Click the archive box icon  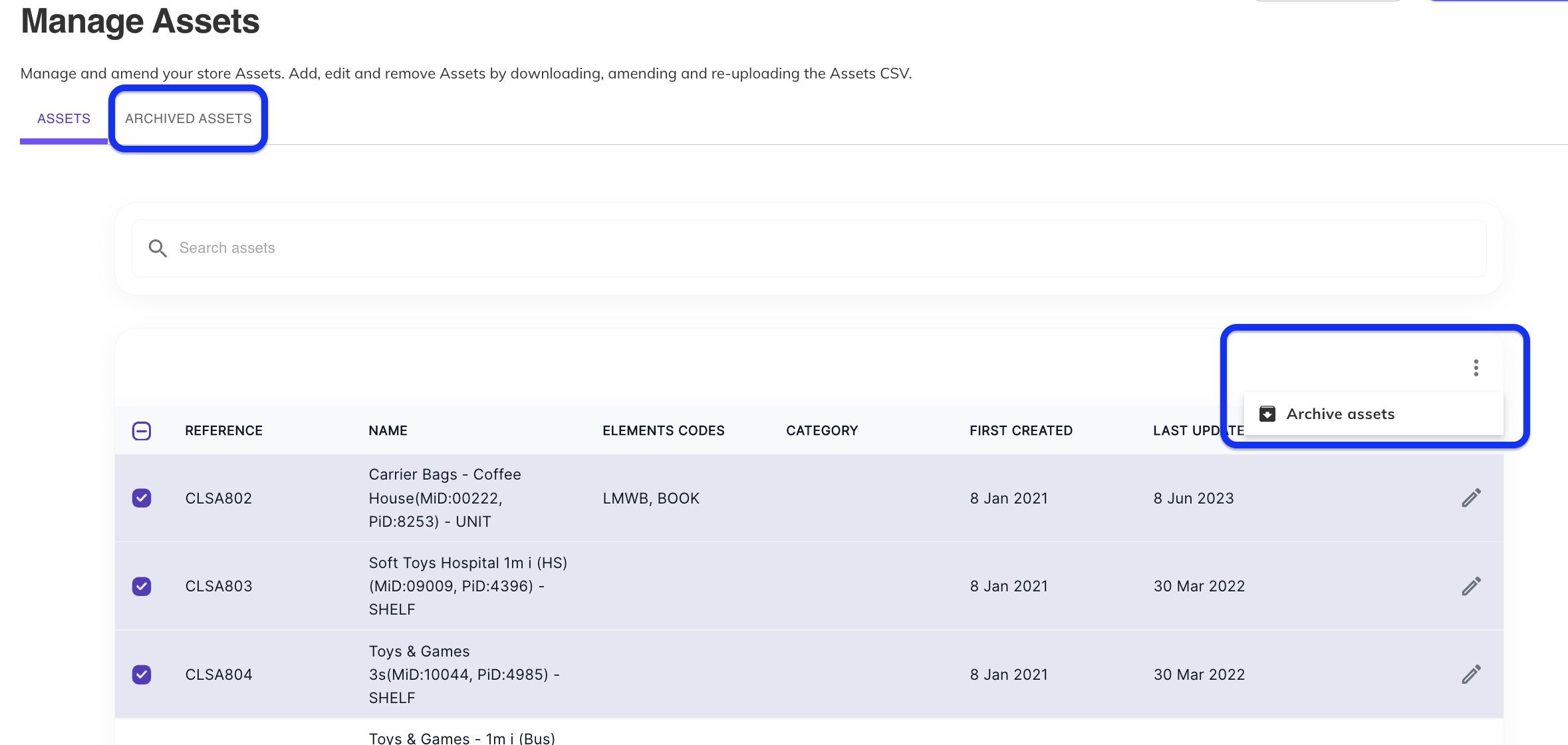click(x=1267, y=414)
